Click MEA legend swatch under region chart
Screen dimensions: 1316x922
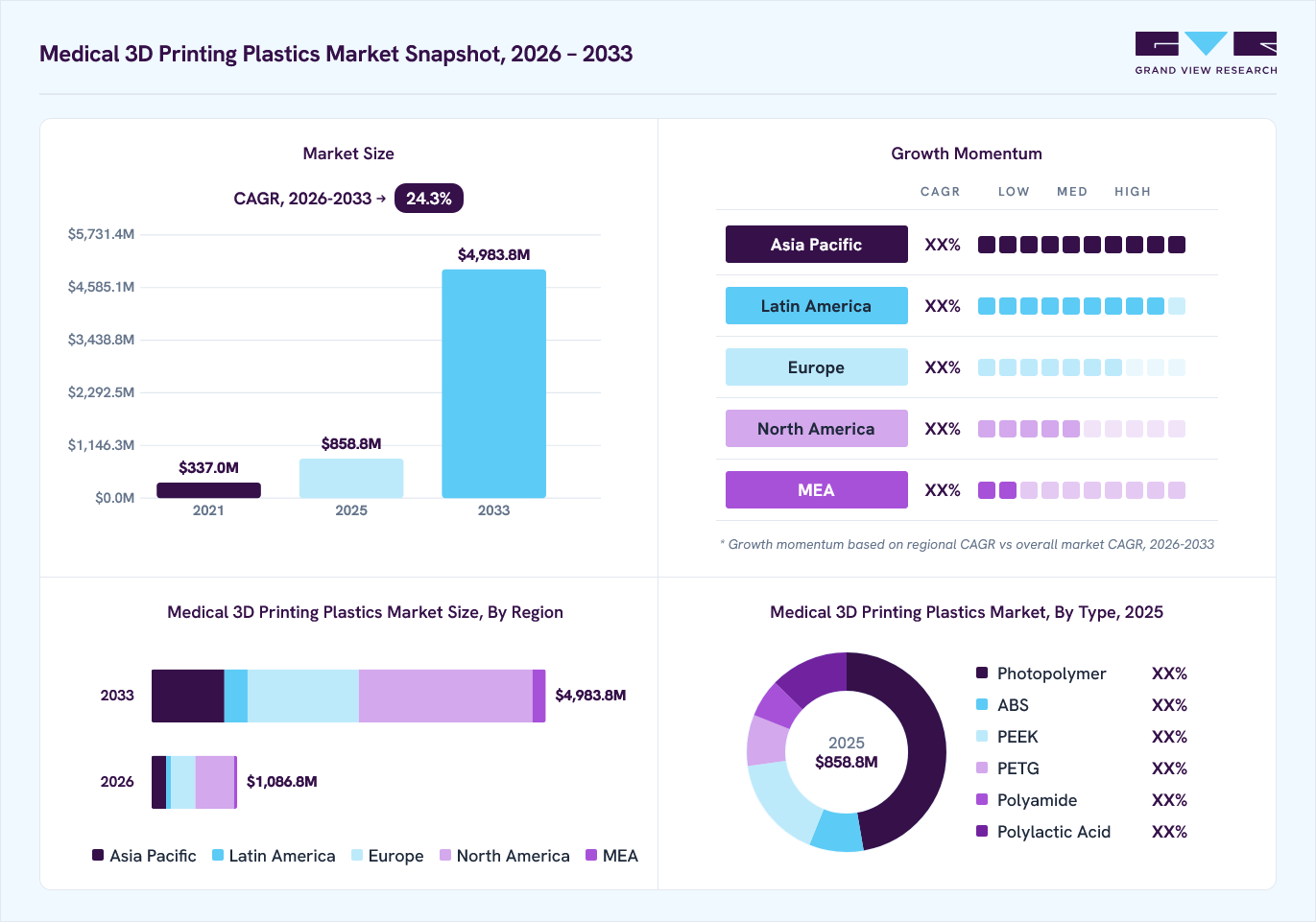[591, 855]
